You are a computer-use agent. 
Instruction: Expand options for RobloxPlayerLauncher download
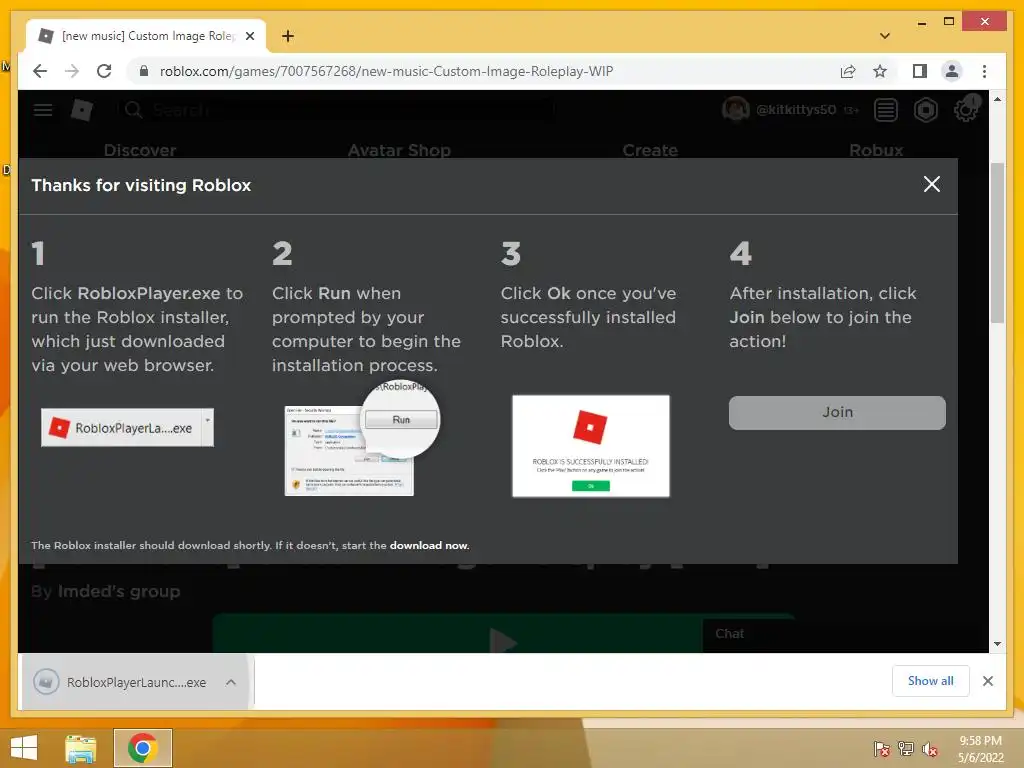click(x=231, y=682)
